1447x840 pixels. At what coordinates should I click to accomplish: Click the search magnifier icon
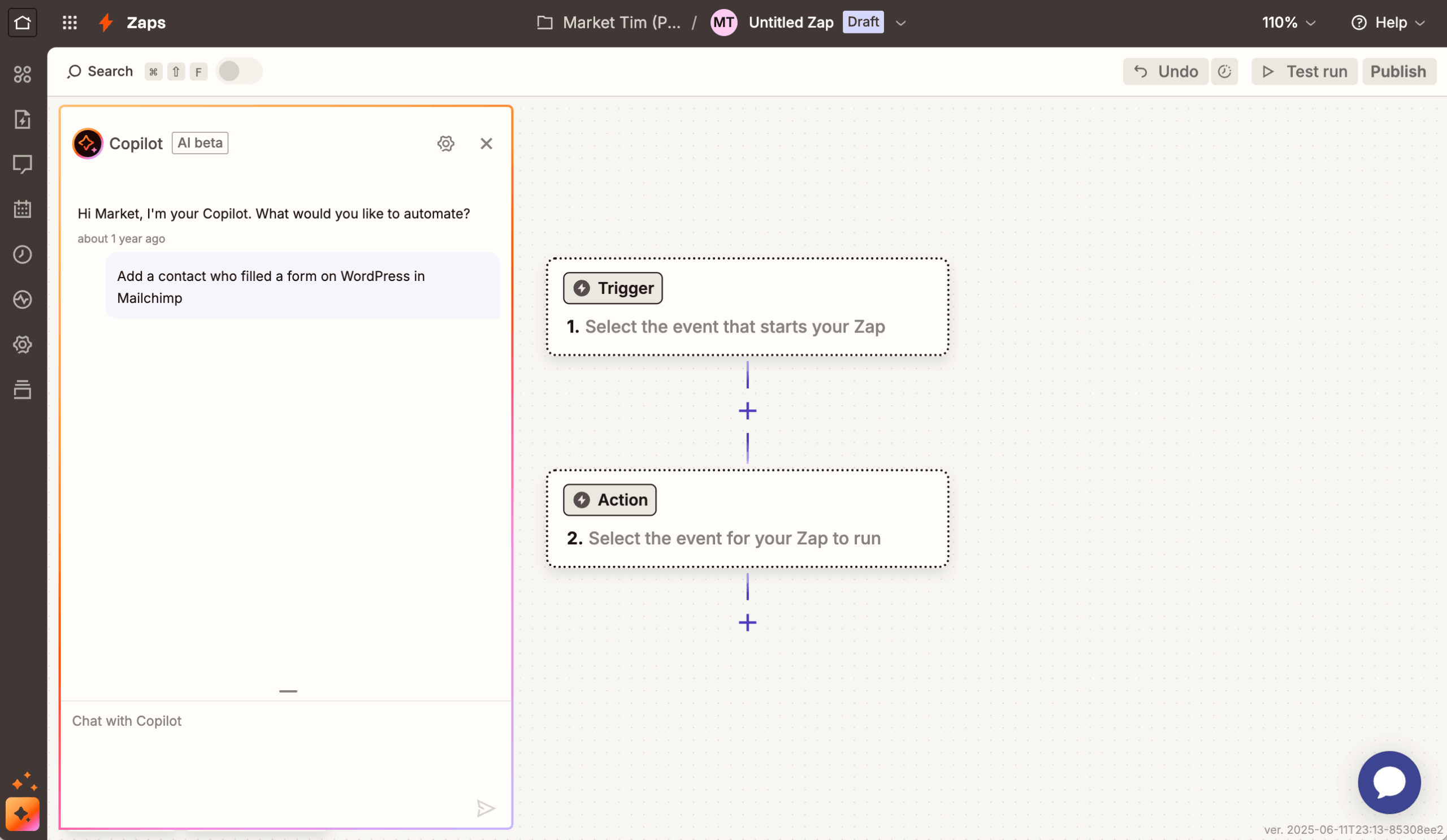click(74, 71)
